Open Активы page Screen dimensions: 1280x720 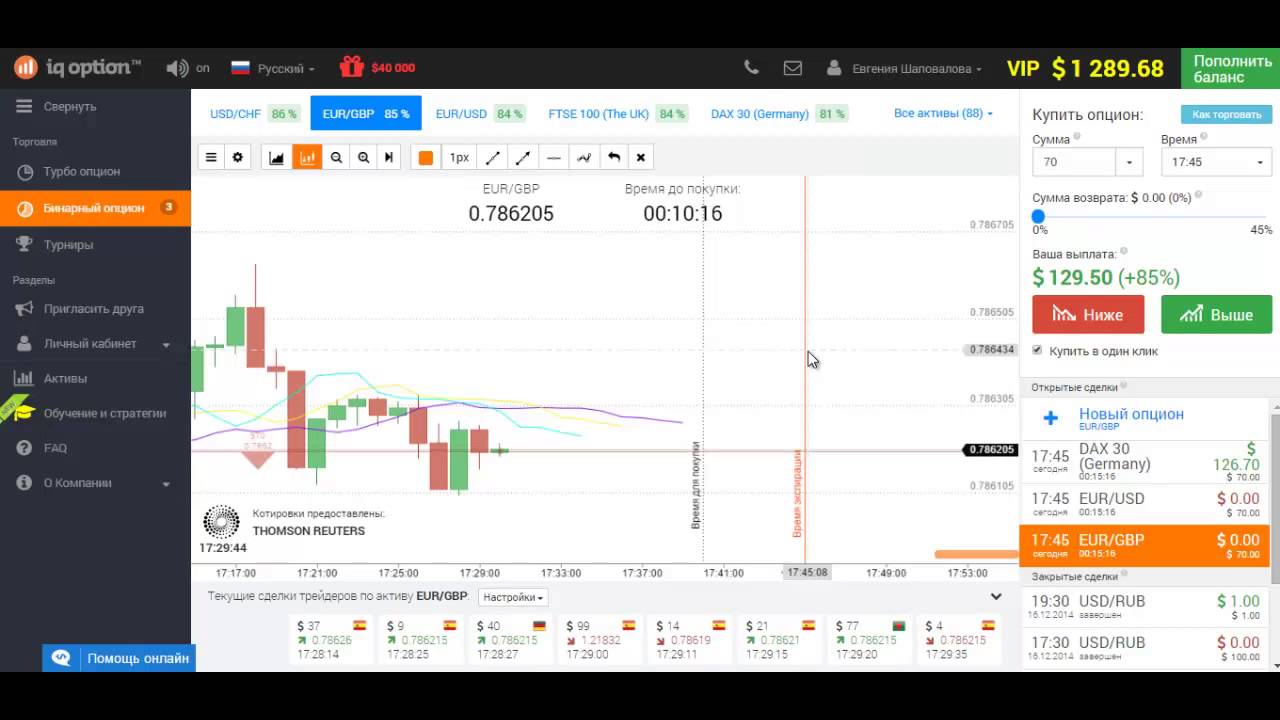pyautogui.click(x=95, y=378)
